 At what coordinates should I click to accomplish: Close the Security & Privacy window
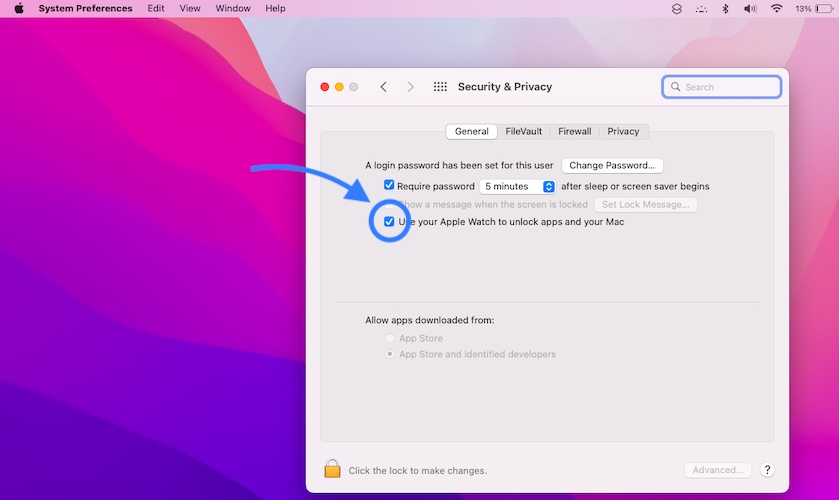coord(324,87)
